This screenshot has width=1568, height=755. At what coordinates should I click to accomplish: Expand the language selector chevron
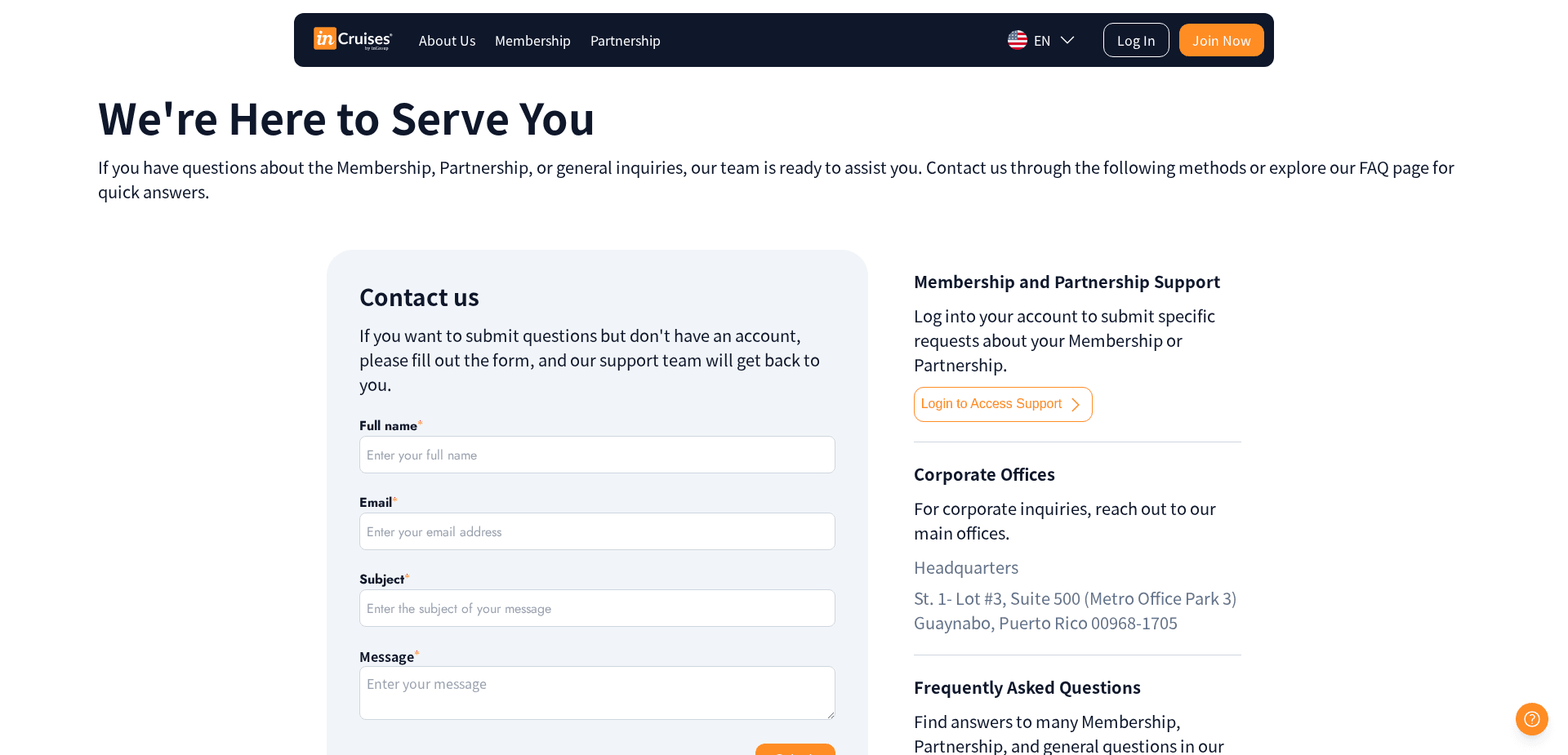tap(1068, 39)
